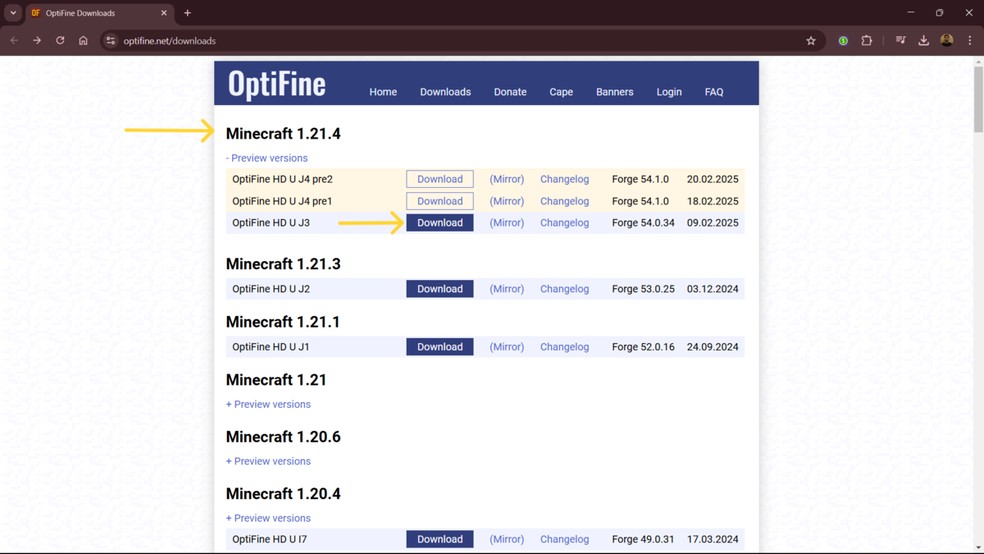Download OptiFine HD U J1

pos(440,347)
